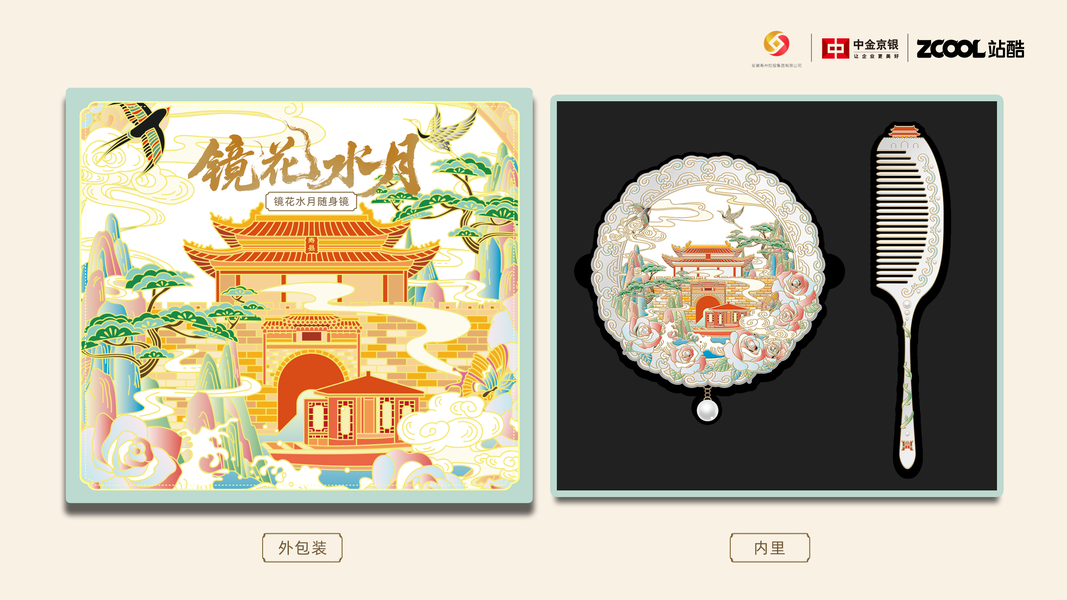Click the 镜花水月随身镜 subtitle label
Image resolution: width=1067 pixels, height=600 pixels.
pos(311,201)
